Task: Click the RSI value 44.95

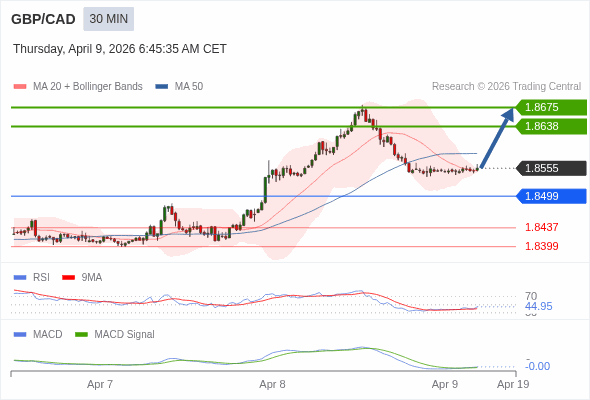Action: pyautogui.click(x=539, y=306)
